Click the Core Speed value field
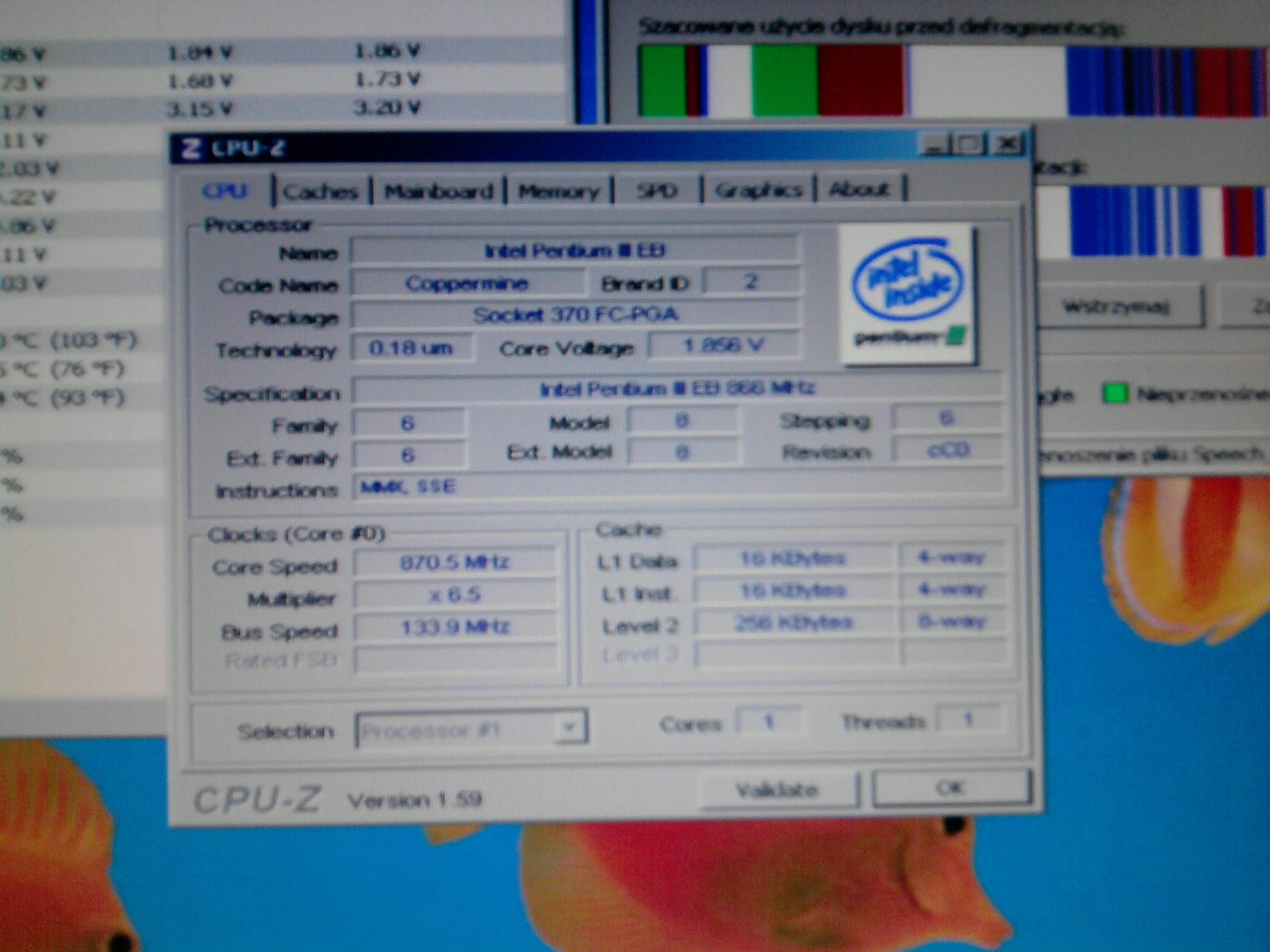 [455, 562]
